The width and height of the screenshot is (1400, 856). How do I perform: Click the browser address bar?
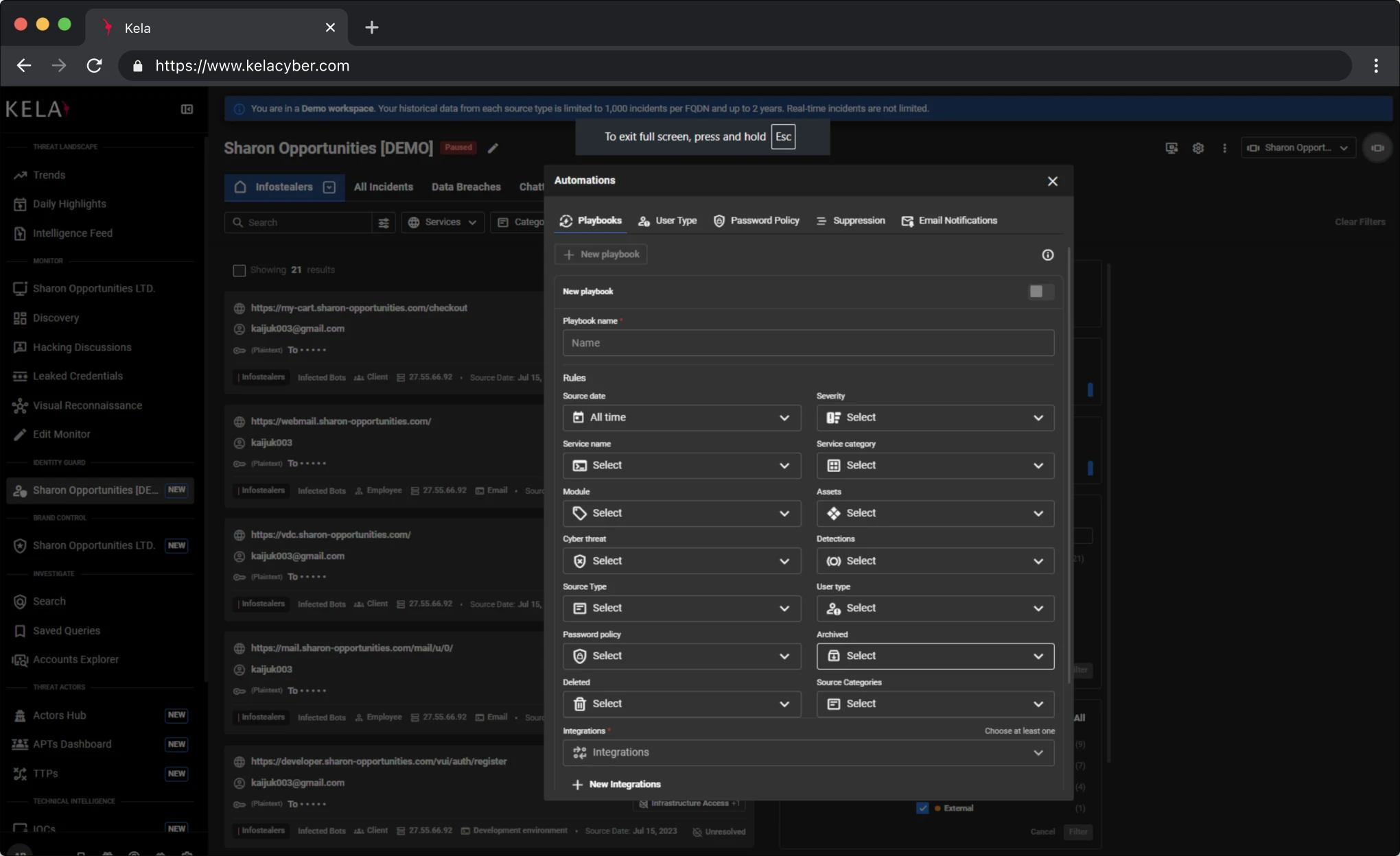click(734, 66)
